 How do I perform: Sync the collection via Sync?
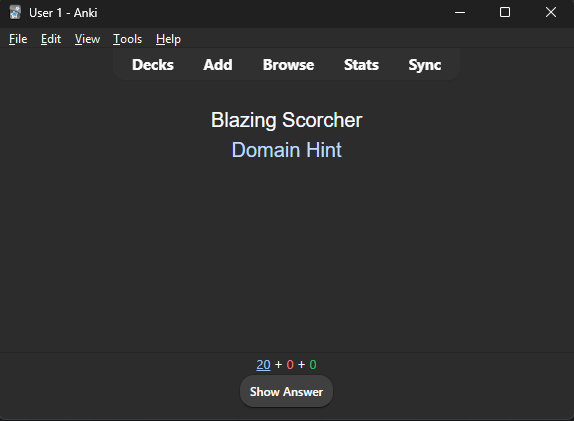(425, 65)
